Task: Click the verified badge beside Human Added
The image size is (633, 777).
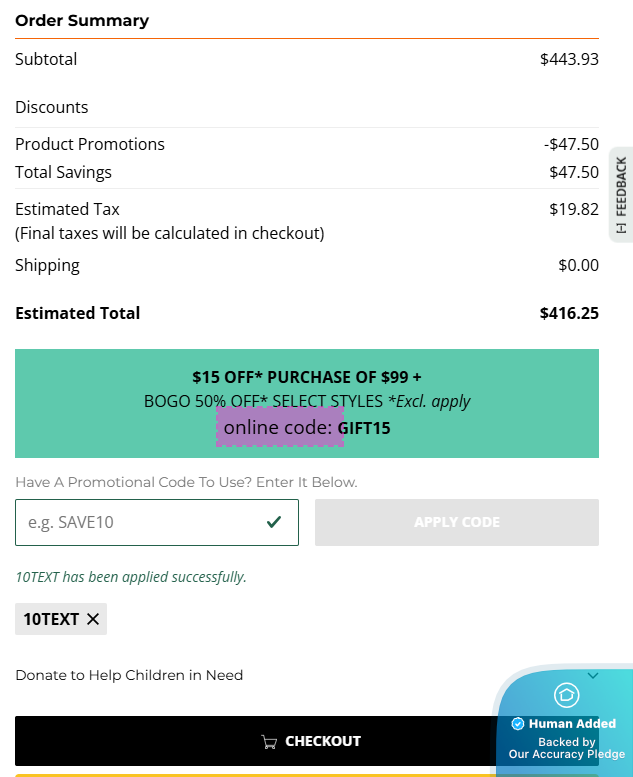Action: point(518,724)
